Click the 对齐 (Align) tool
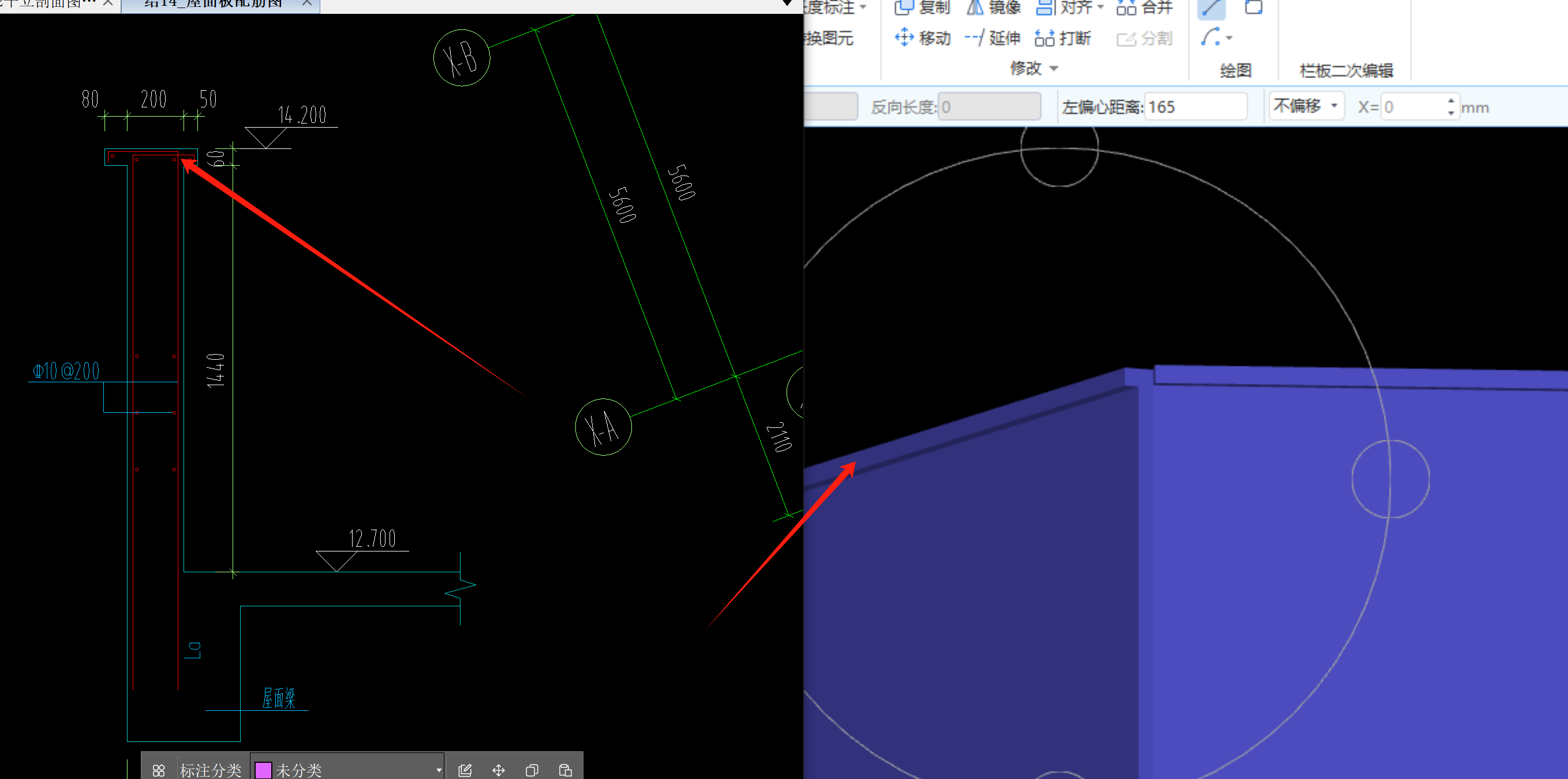 pos(1064,8)
